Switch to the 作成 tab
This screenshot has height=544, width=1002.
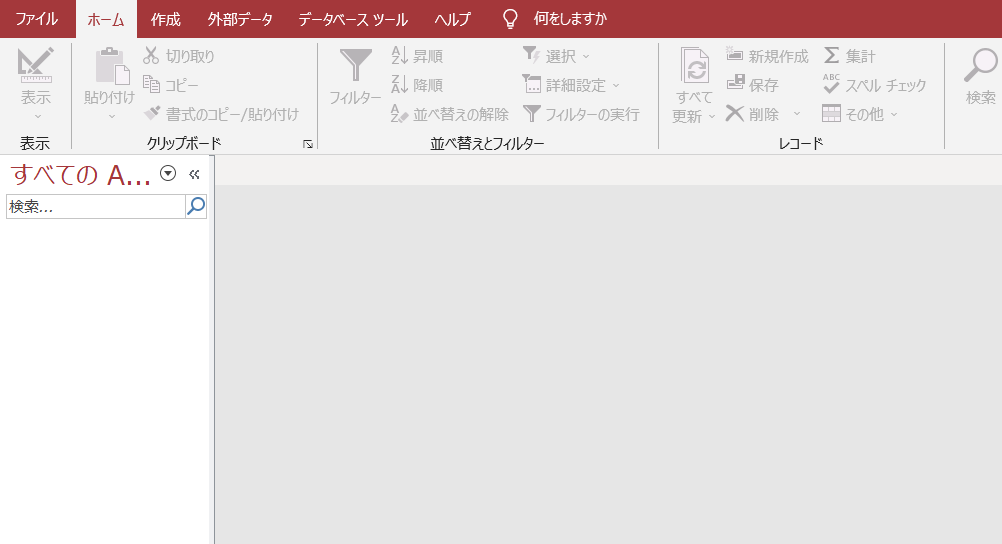pyautogui.click(x=166, y=19)
